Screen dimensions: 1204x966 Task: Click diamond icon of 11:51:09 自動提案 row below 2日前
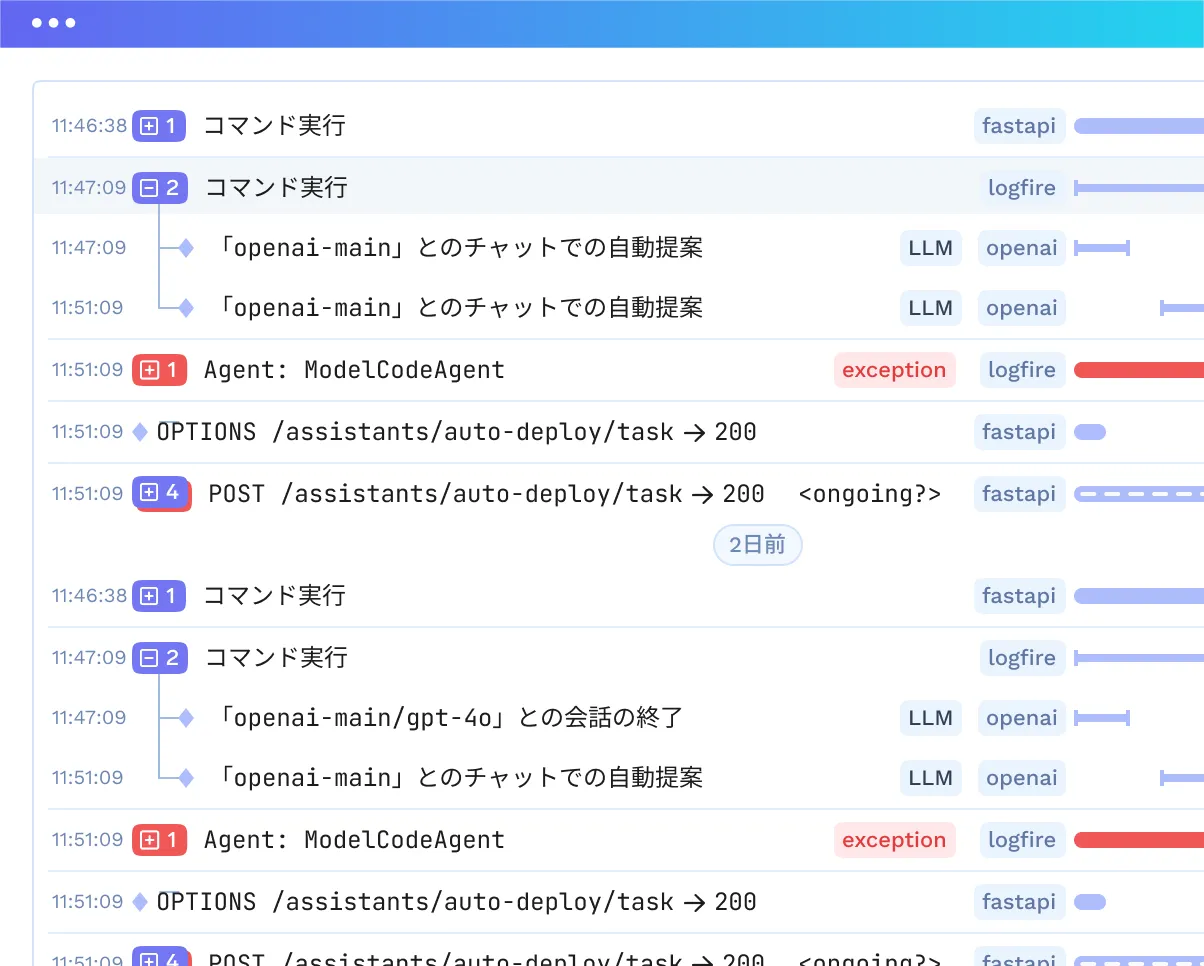click(x=186, y=778)
